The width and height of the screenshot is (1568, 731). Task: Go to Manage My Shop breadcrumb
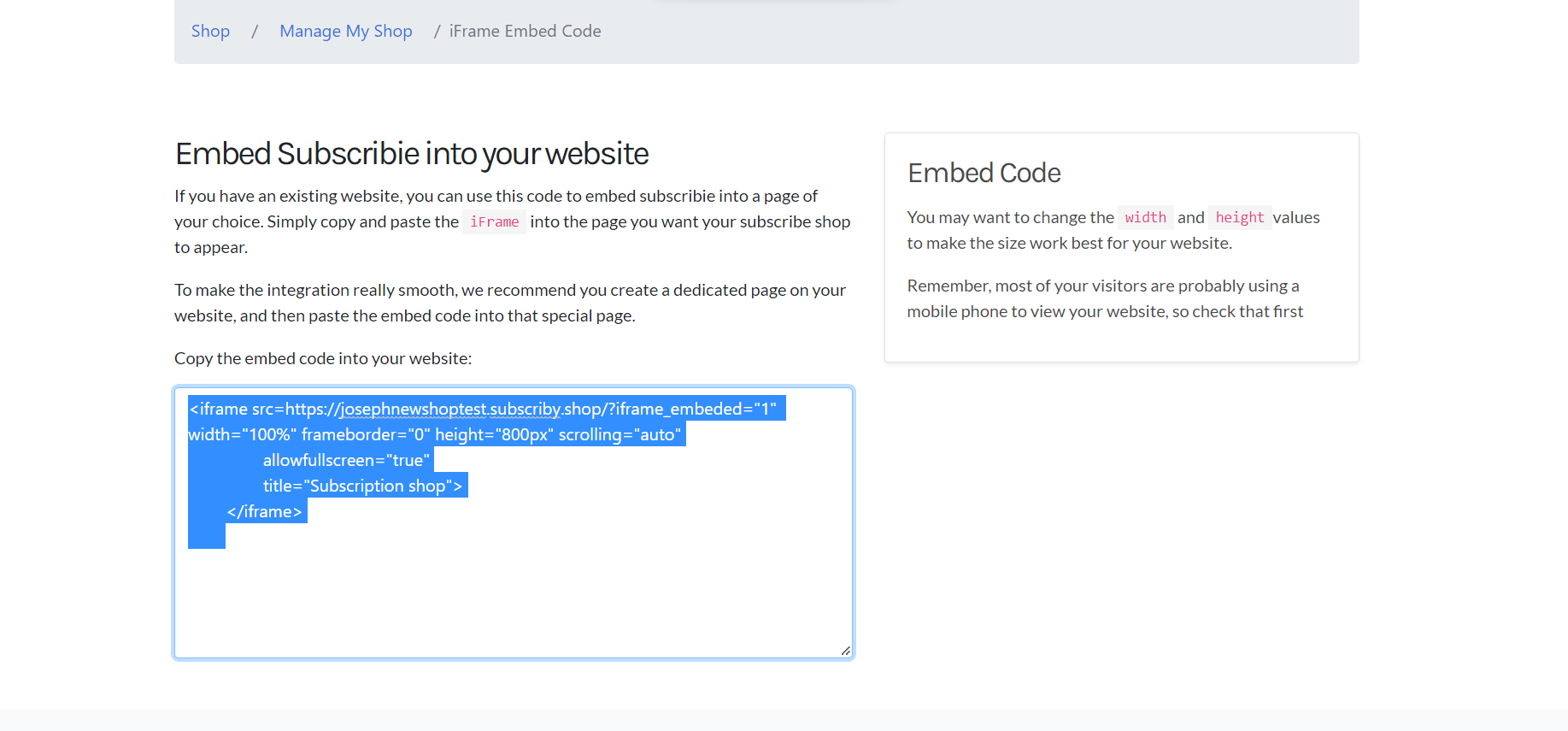(x=346, y=31)
